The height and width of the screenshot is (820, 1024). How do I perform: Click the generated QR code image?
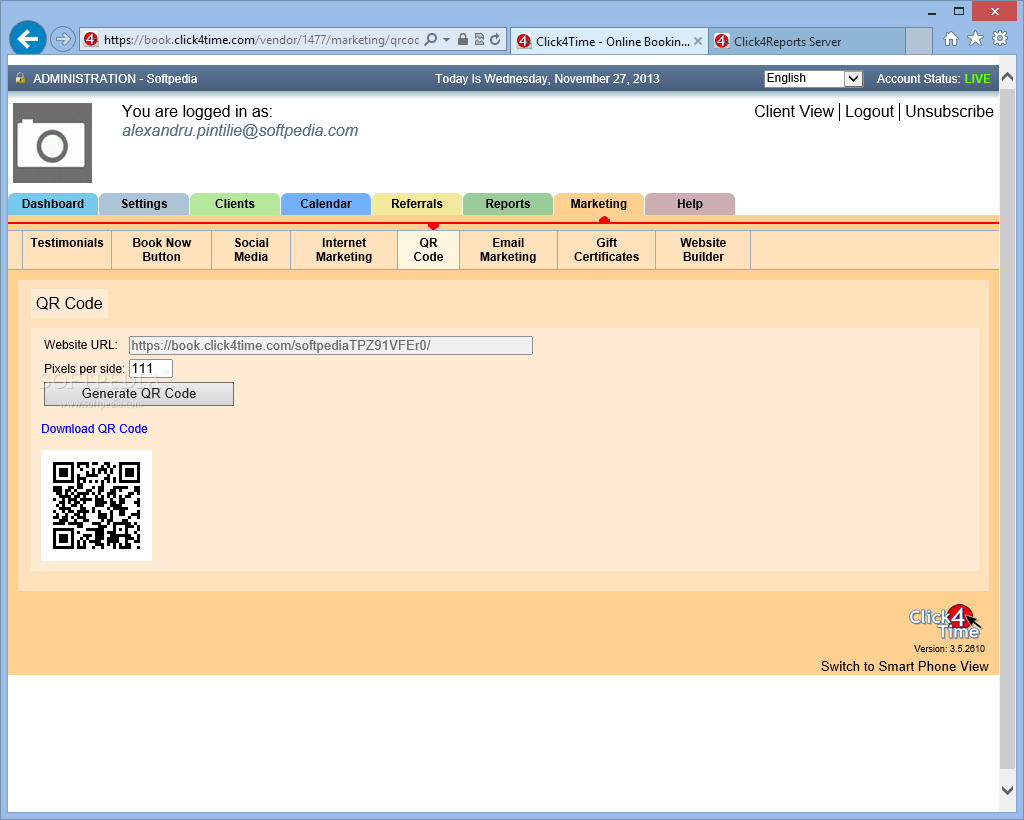(x=96, y=505)
